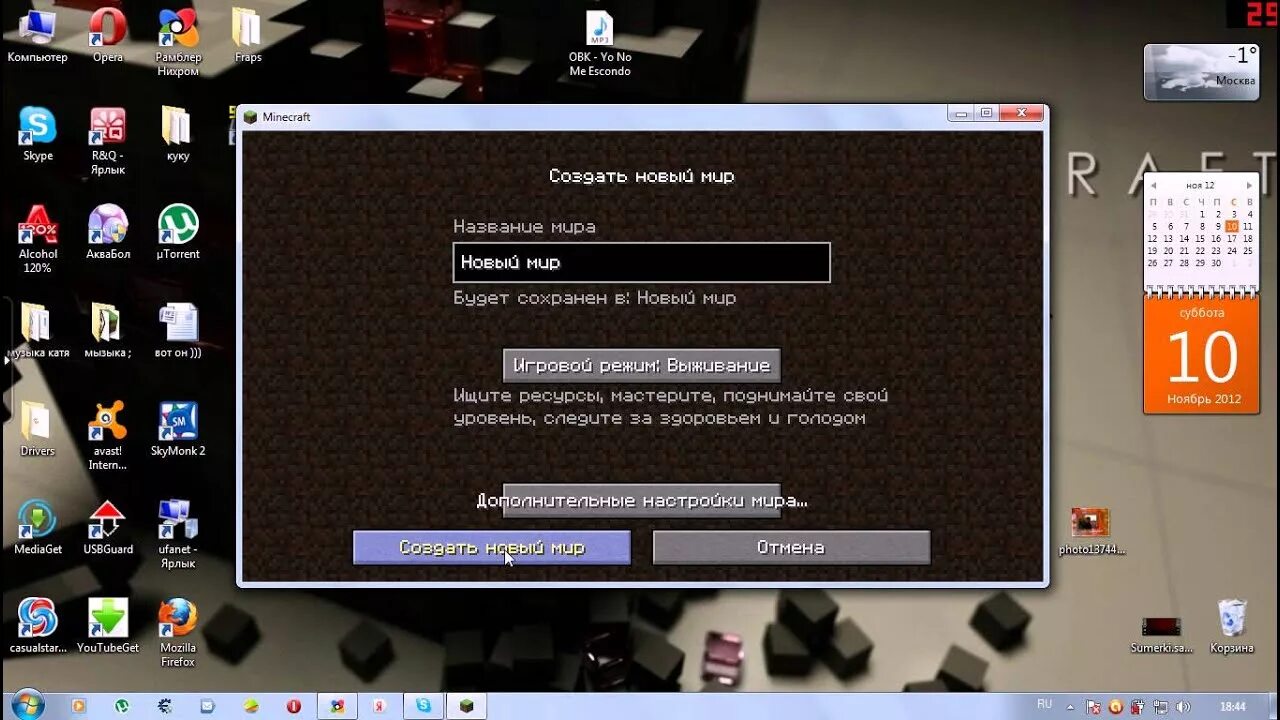Click the world name field 'Новый мир'

tap(641, 262)
